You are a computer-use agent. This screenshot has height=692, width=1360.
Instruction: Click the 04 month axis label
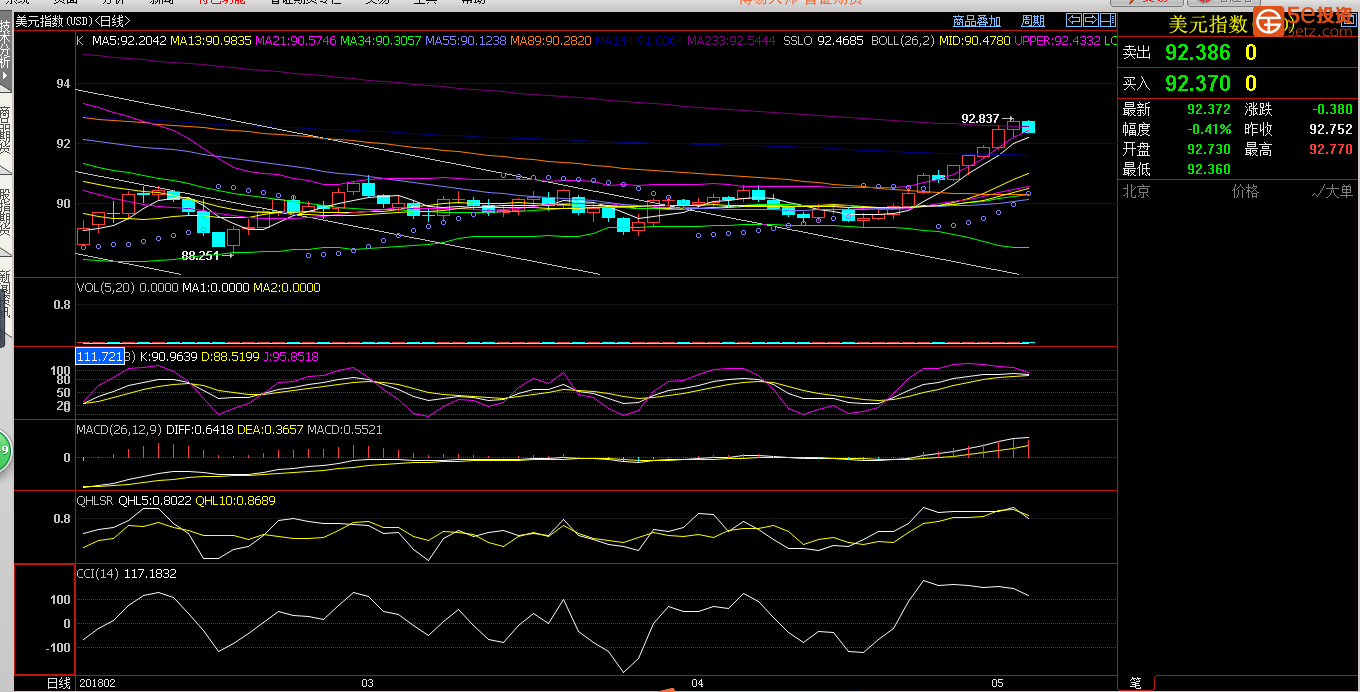pyautogui.click(x=697, y=683)
